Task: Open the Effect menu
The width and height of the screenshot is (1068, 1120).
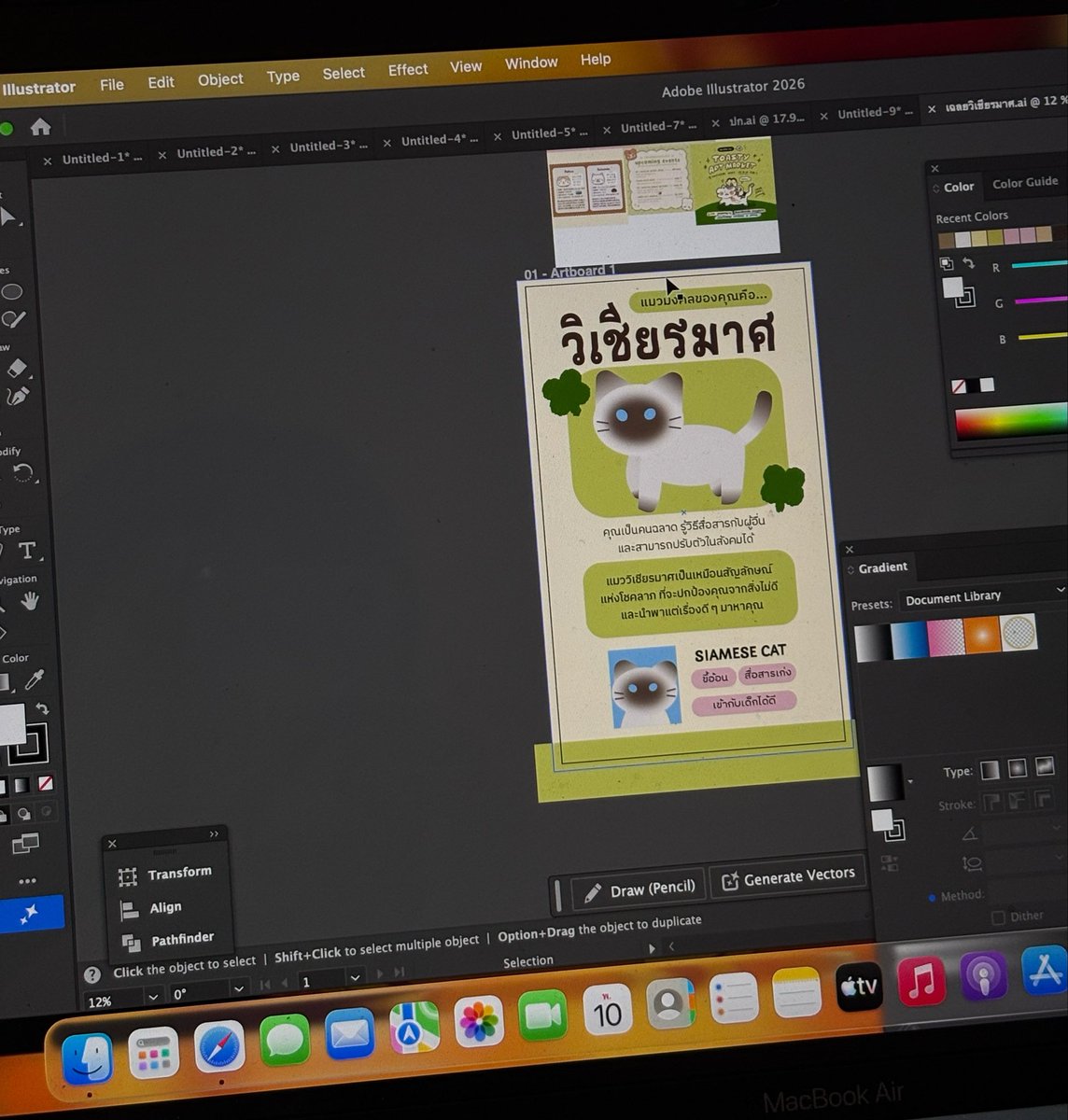Action: pyautogui.click(x=408, y=70)
